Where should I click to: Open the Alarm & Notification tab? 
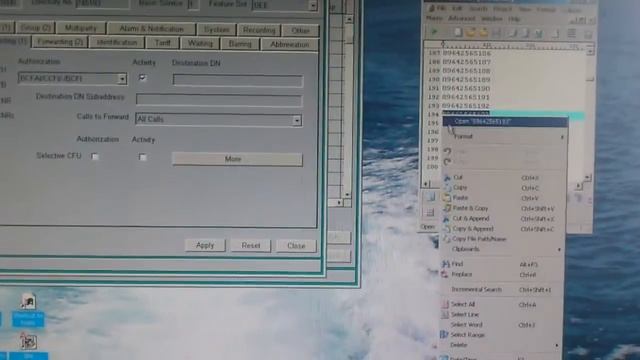click(x=151, y=29)
